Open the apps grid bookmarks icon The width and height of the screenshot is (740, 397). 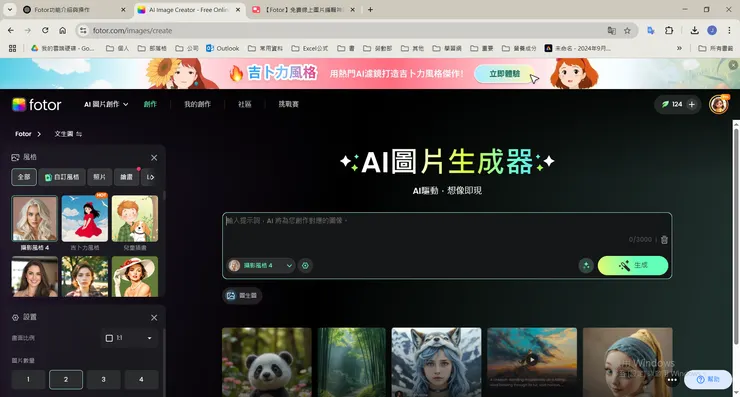(12, 48)
